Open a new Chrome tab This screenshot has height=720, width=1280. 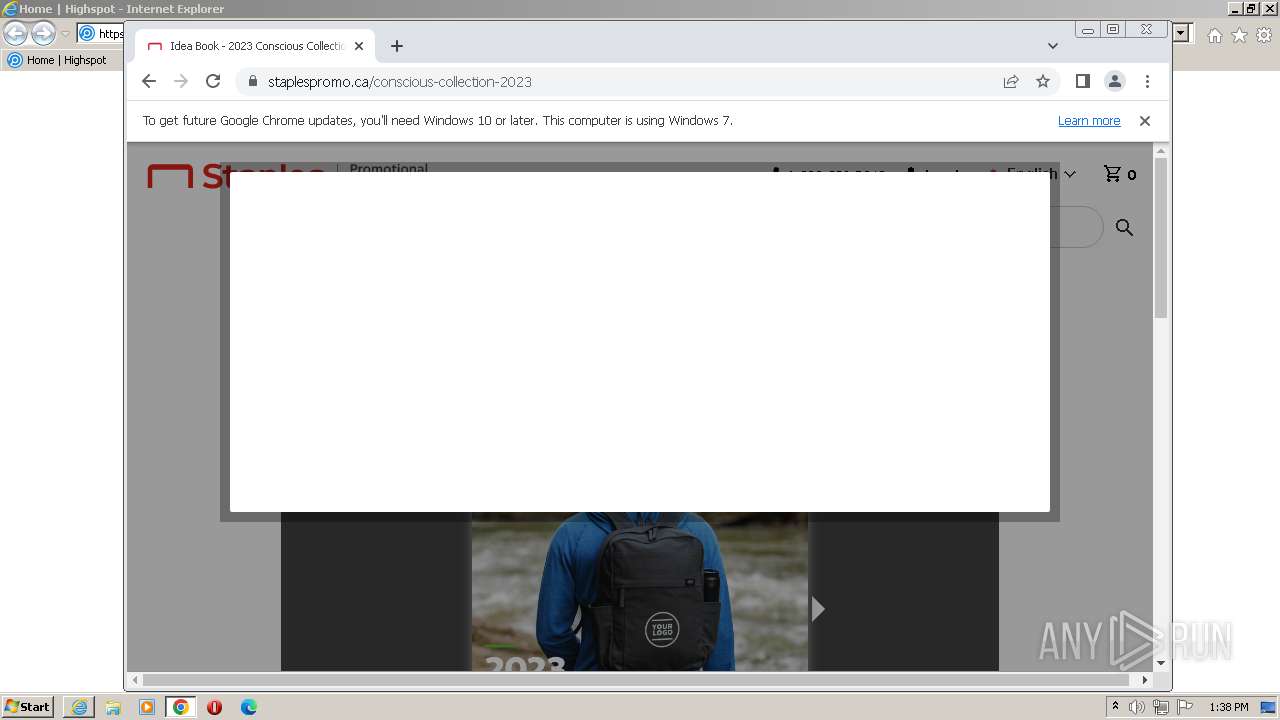point(397,46)
